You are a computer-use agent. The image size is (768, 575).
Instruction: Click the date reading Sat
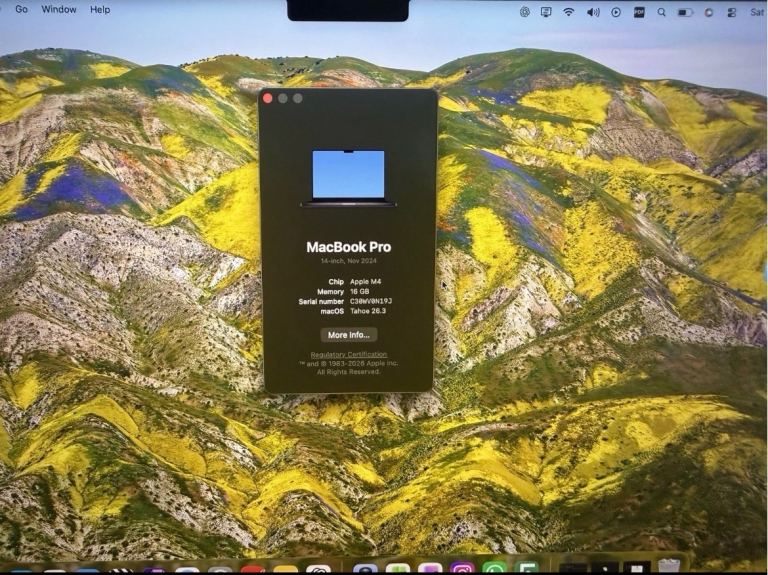[757, 12]
